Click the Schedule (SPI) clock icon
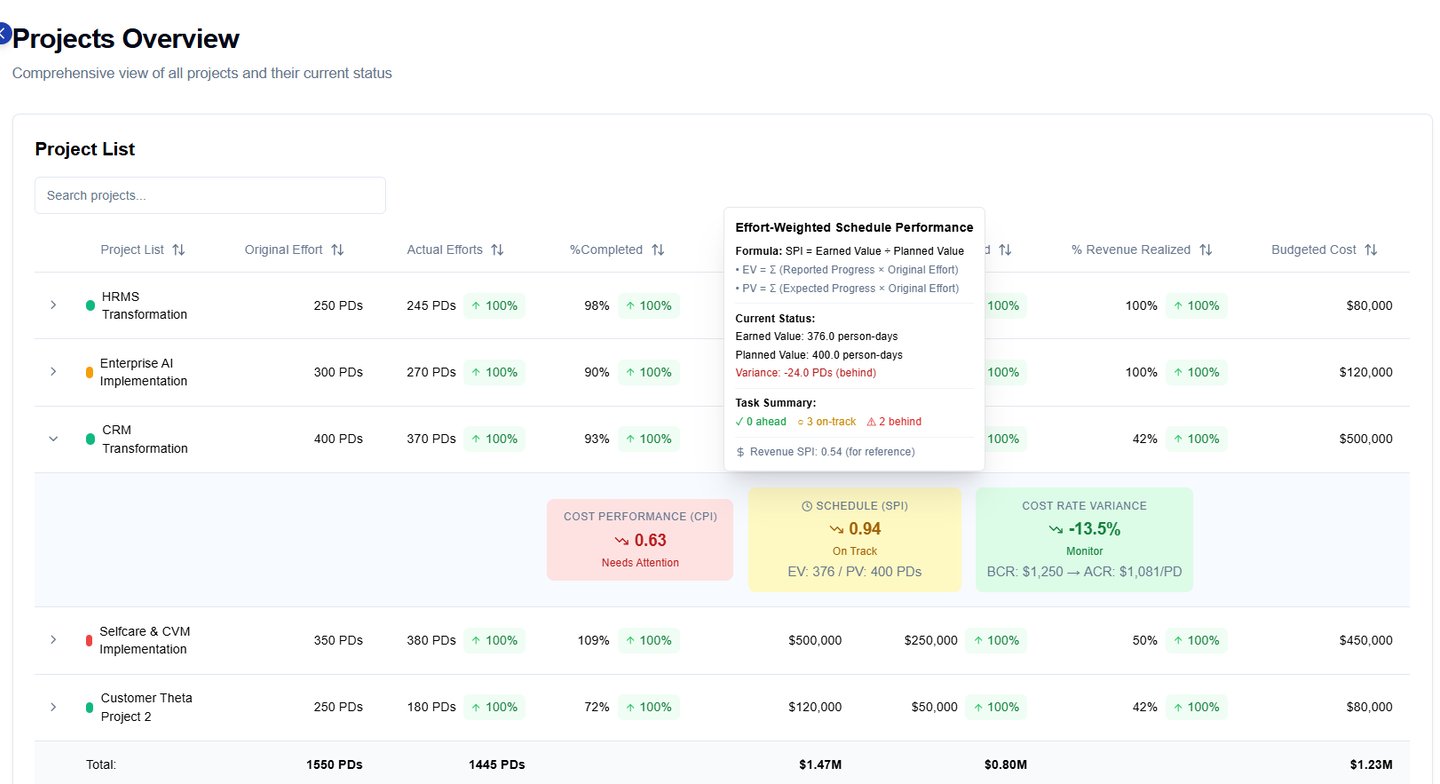1440x784 pixels. click(807, 506)
